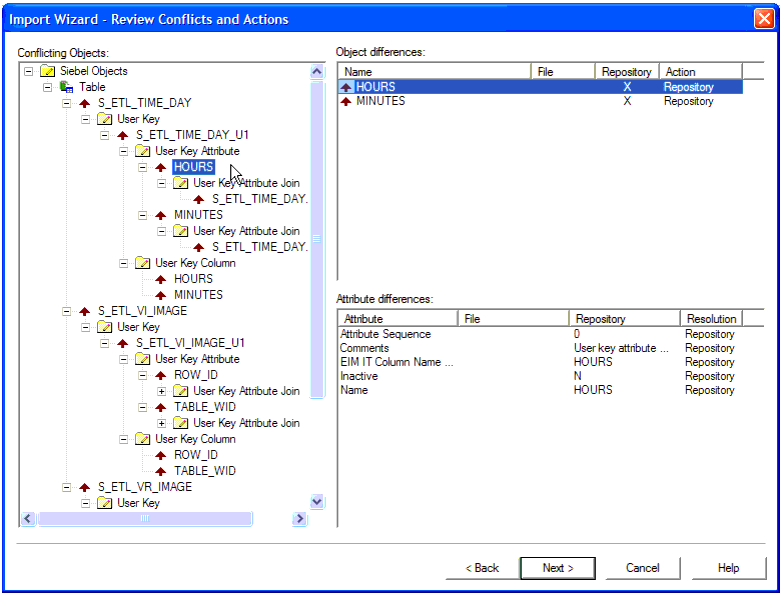The image size is (782, 595).
Task: Cancel the Import Wizard
Action: coord(643,568)
